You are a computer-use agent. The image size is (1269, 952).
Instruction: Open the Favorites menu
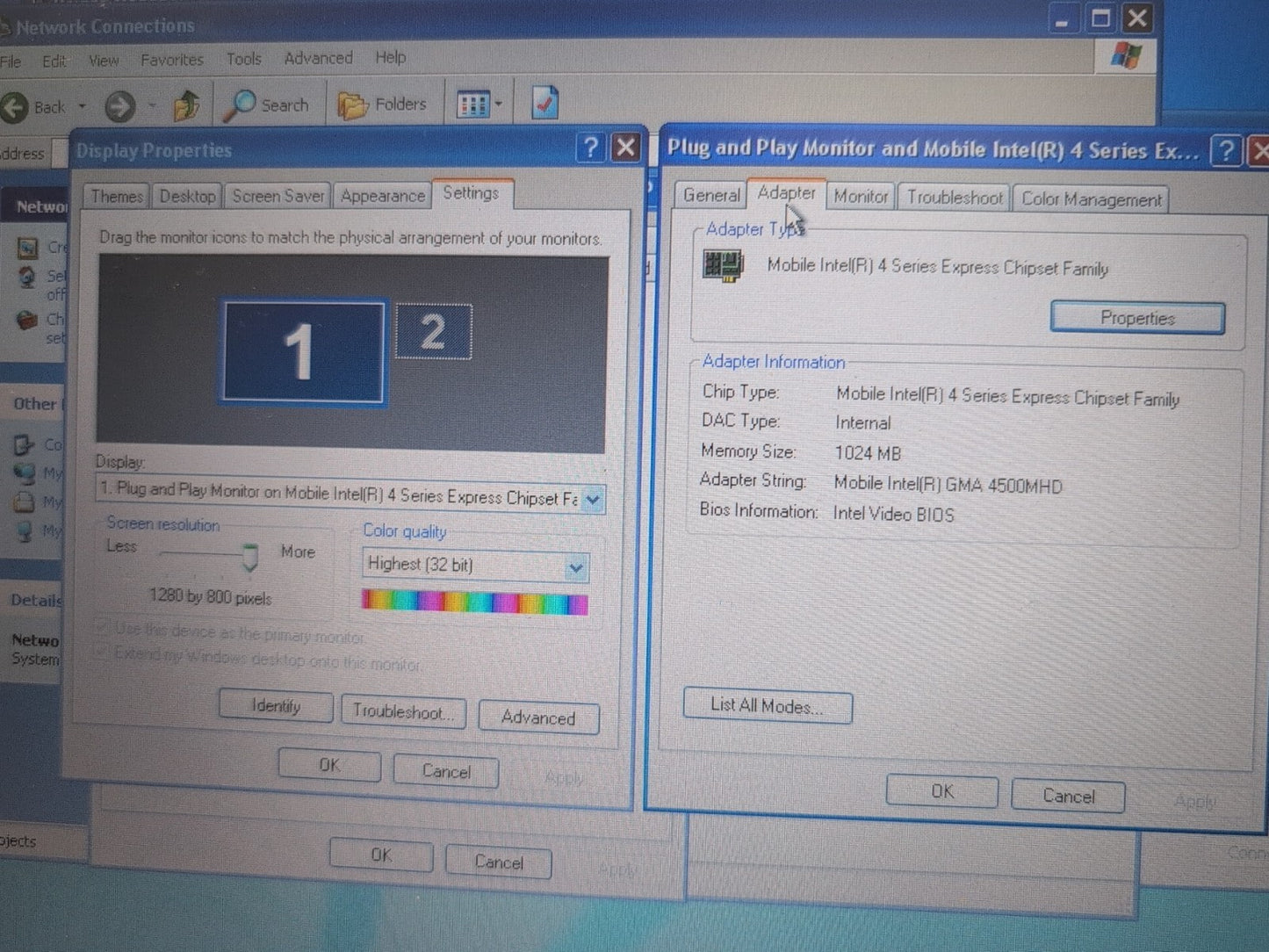coord(172,60)
